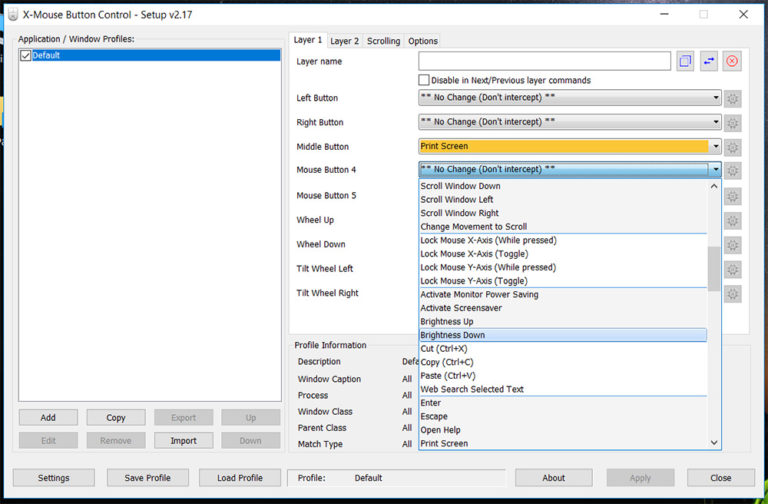Choose Scroll Window Down from list

(x=563, y=186)
